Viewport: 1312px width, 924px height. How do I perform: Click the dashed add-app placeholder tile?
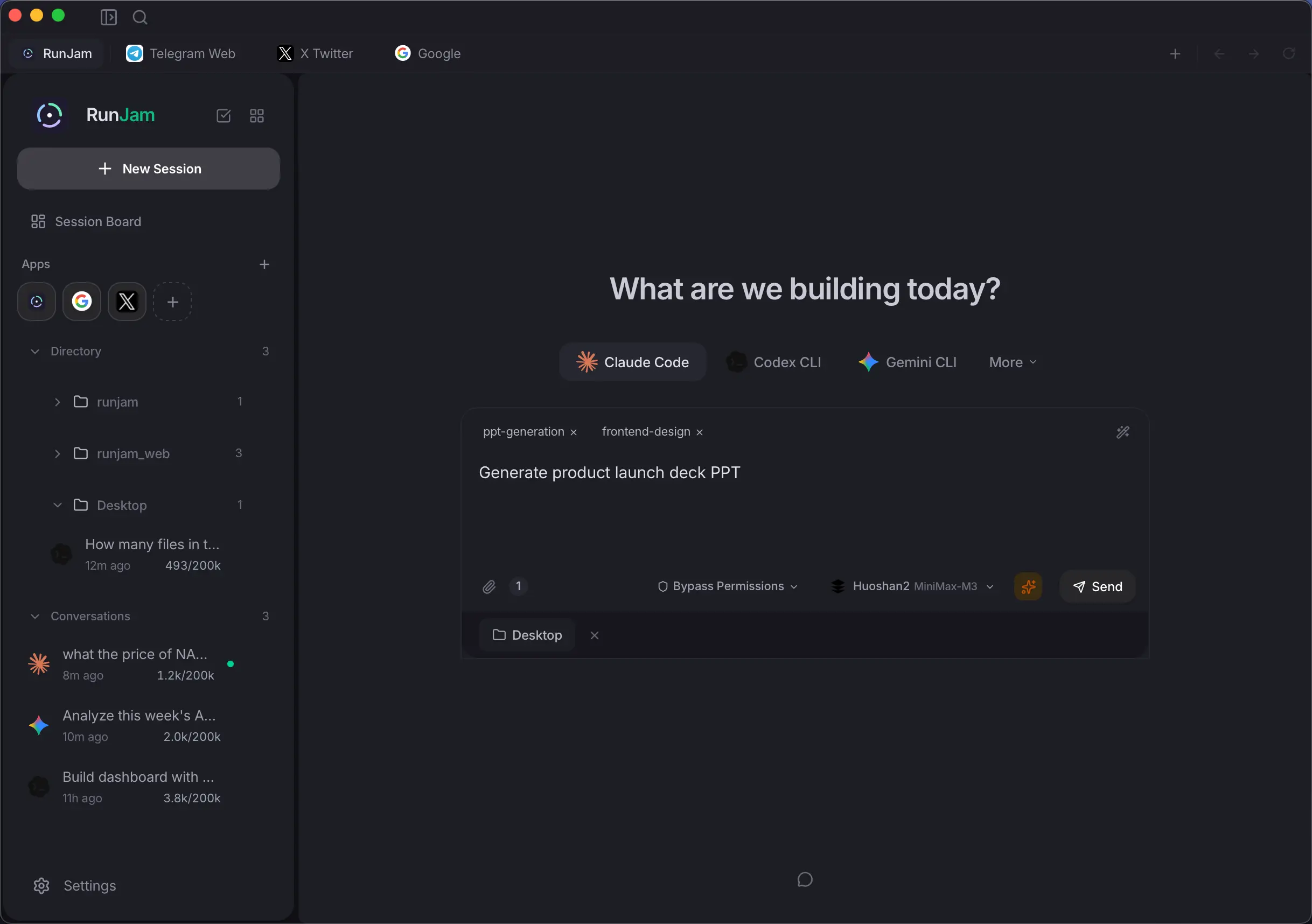click(172, 302)
